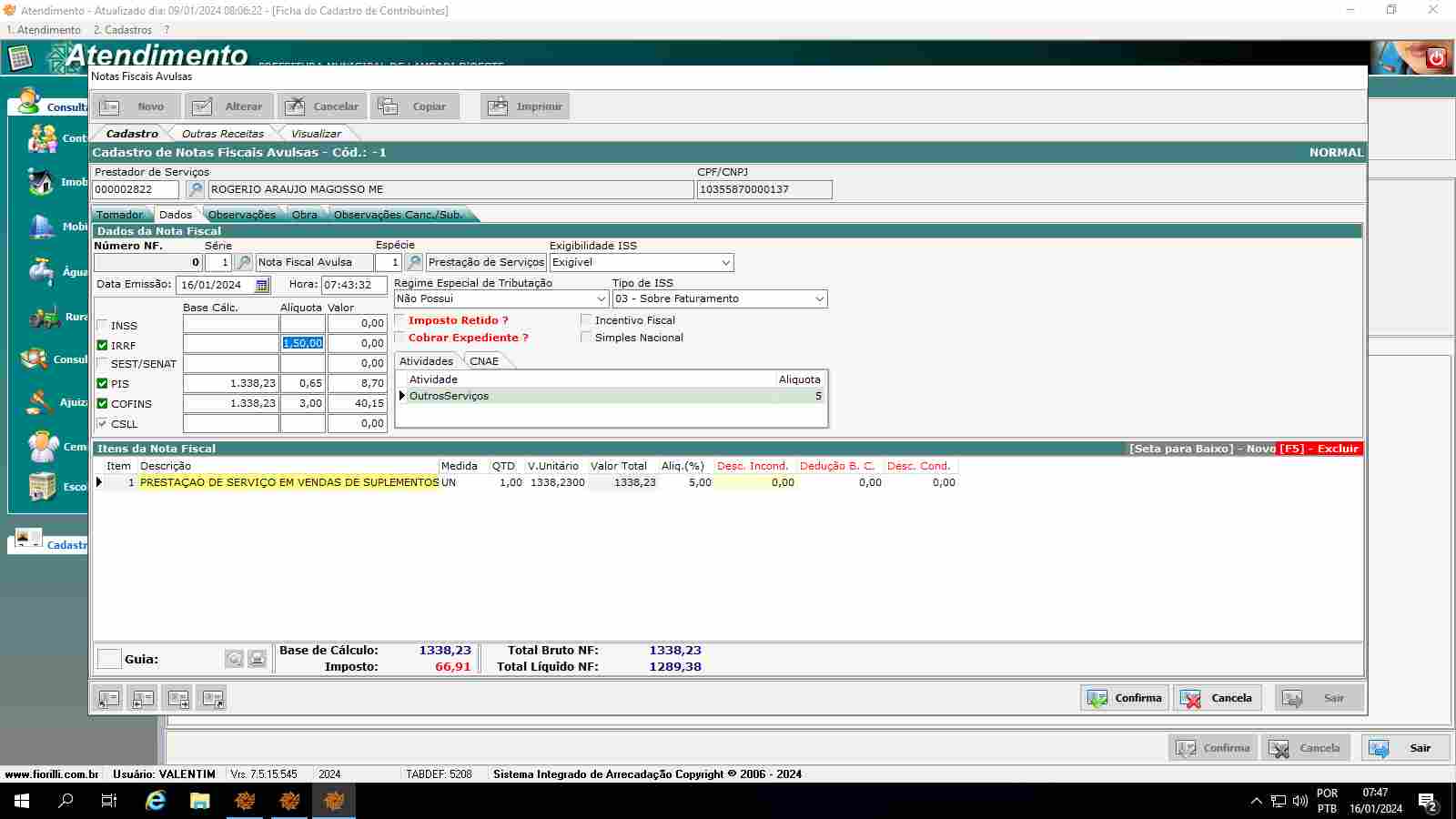1456x819 pixels.
Task: Open the Data Emissão calendar picker
Action: [262, 285]
